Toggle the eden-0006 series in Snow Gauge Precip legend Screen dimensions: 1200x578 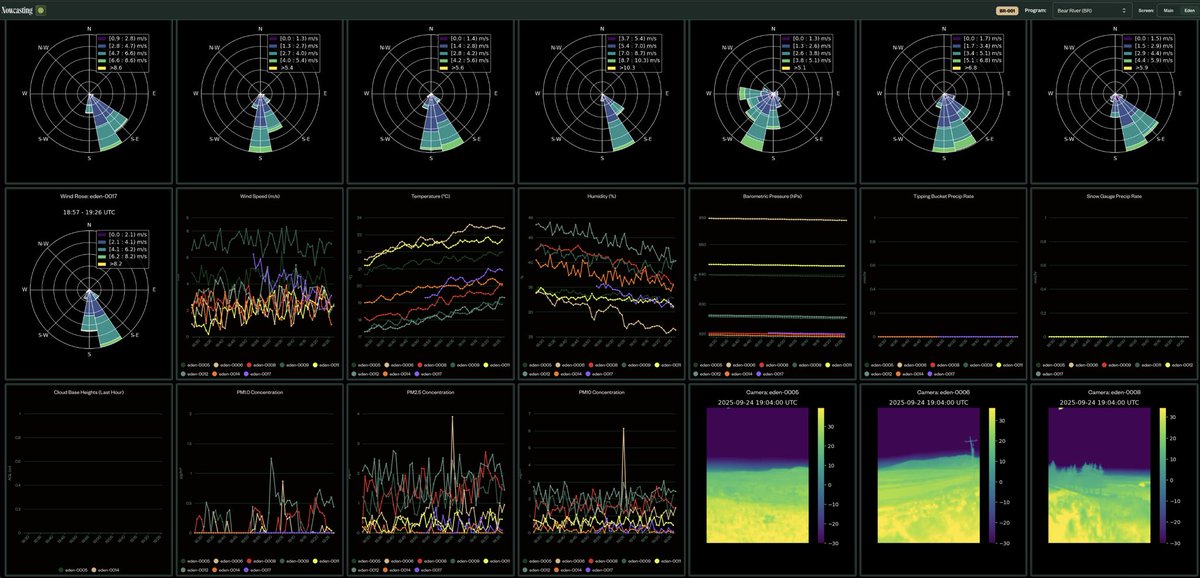[1073, 365]
